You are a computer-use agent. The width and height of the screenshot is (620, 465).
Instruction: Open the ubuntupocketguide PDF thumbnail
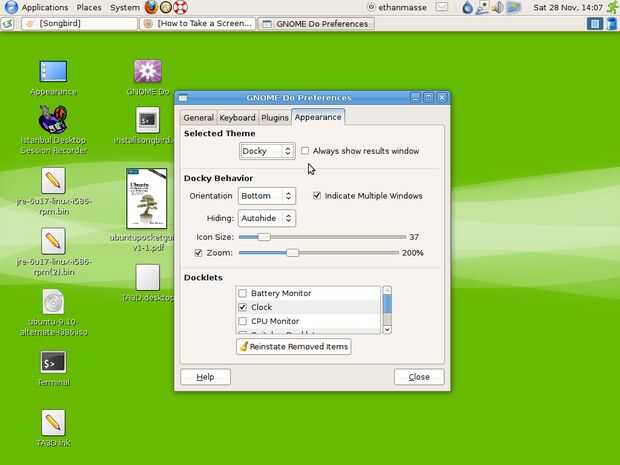pyautogui.click(x=147, y=198)
